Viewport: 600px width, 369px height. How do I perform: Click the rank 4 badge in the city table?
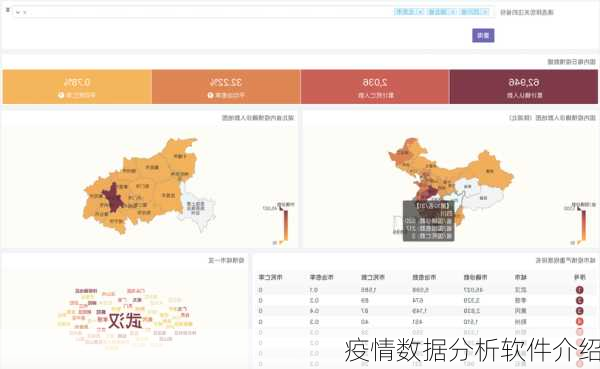579,322
